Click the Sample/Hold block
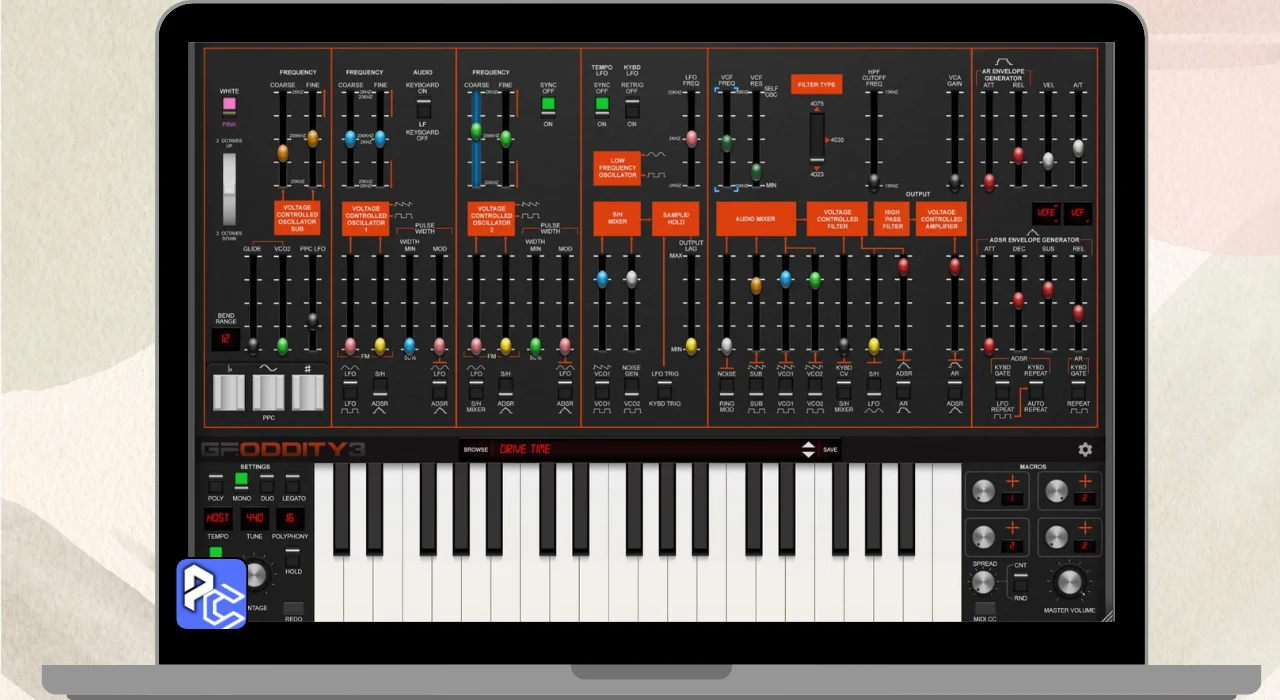 (675, 219)
